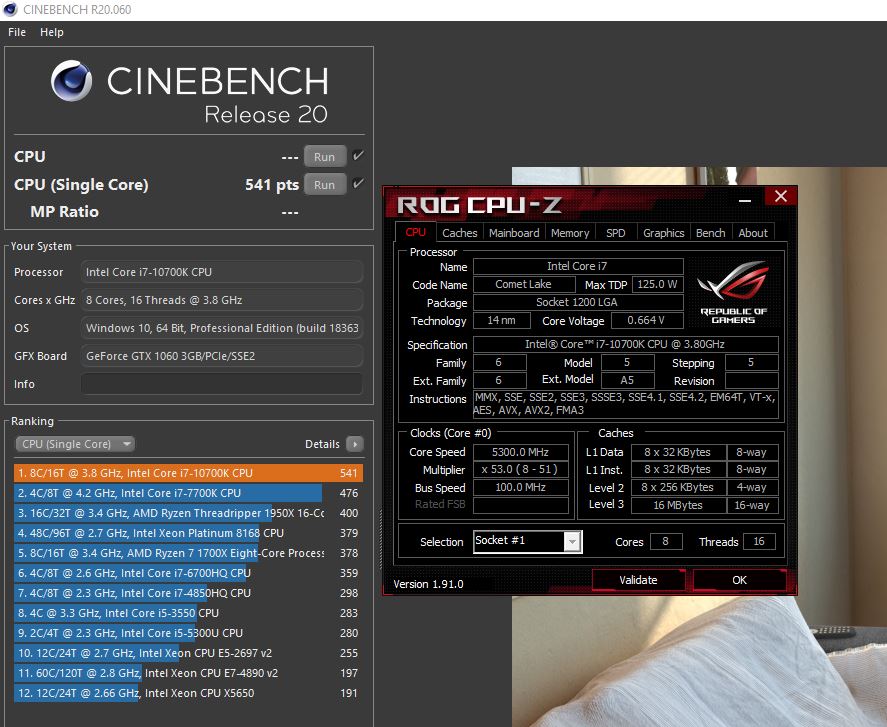Open the File menu in Cinebench
Viewport: 887px width, 727px height.
click(17, 32)
